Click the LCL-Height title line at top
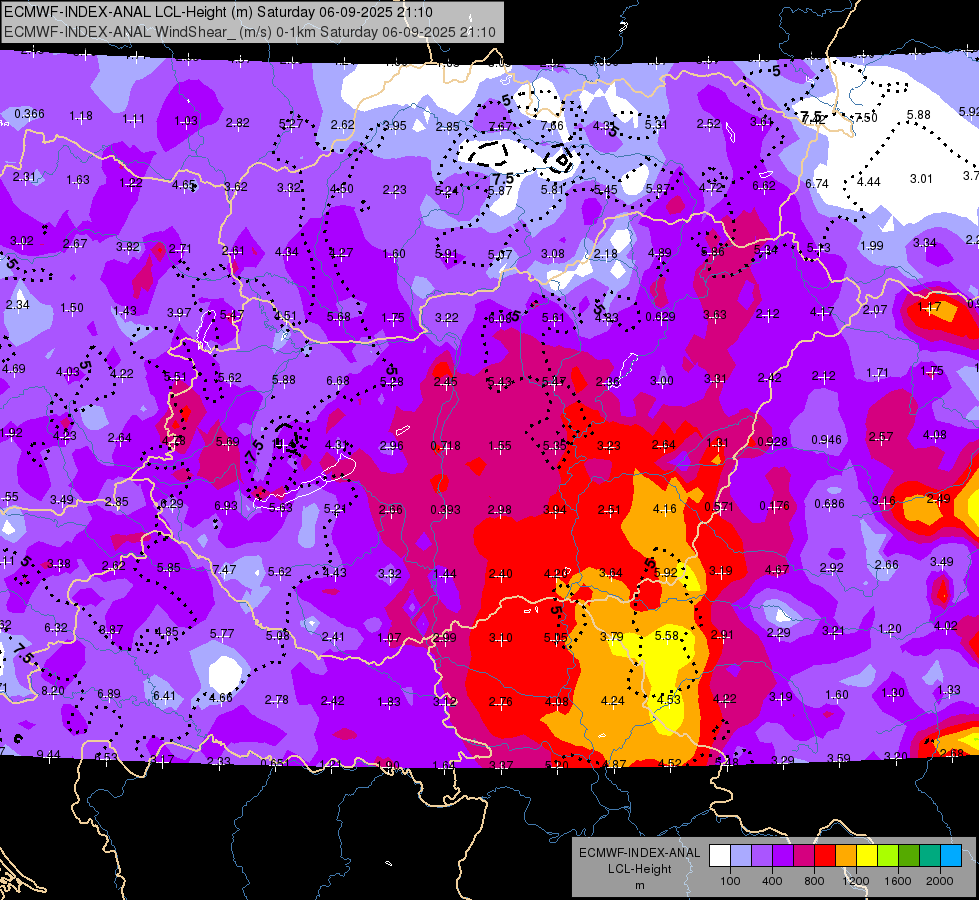 click(219, 12)
